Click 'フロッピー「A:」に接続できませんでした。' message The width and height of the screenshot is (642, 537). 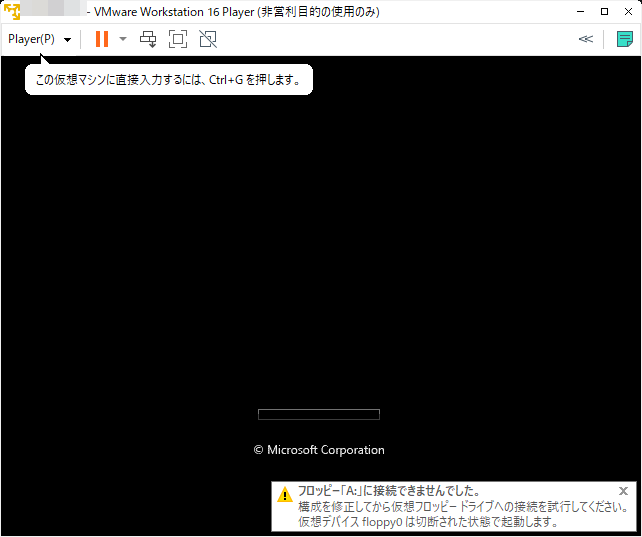pyautogui.click(x=389, y=491)
